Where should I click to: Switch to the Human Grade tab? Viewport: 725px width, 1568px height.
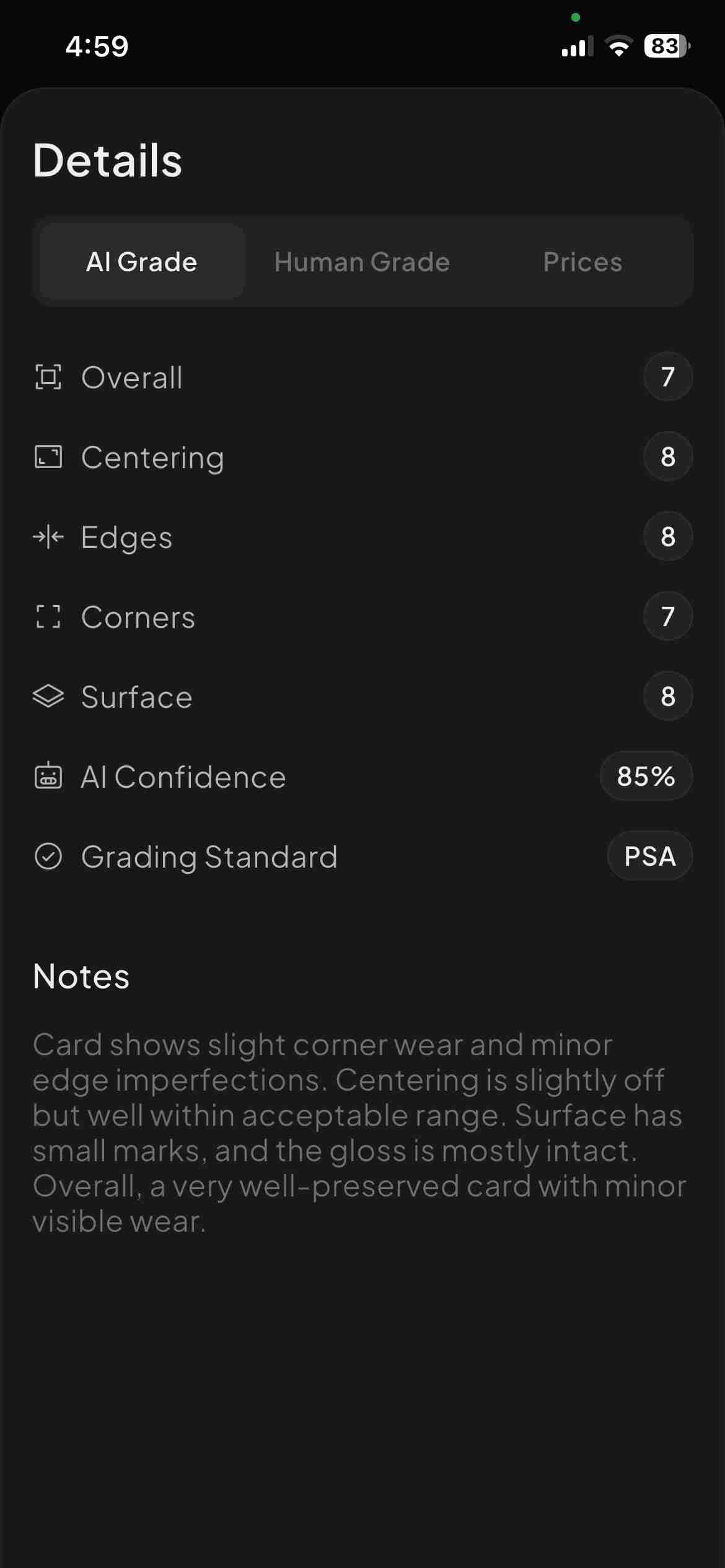pos(362,262)
